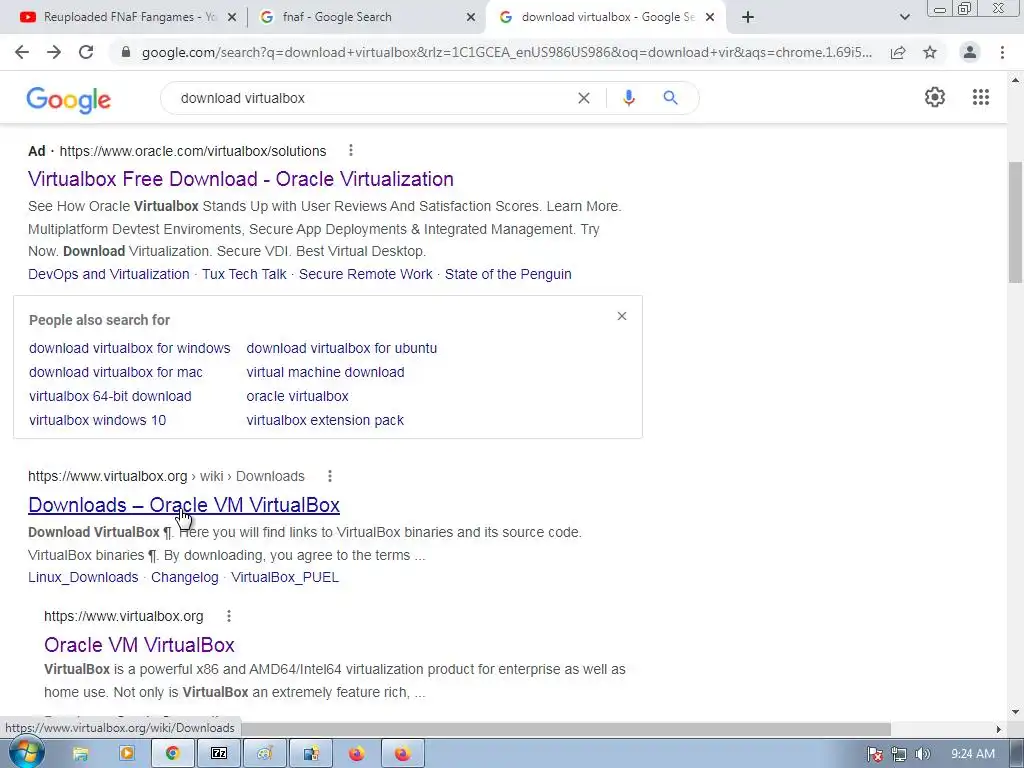Open Windows Start orb
Image resolution: width=1024 pixels, height=768 pixels.
click(x=25, y=752)
